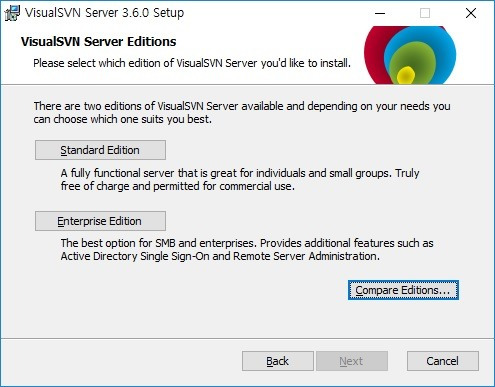Close the setup window with the X

(x=471, y=13)
